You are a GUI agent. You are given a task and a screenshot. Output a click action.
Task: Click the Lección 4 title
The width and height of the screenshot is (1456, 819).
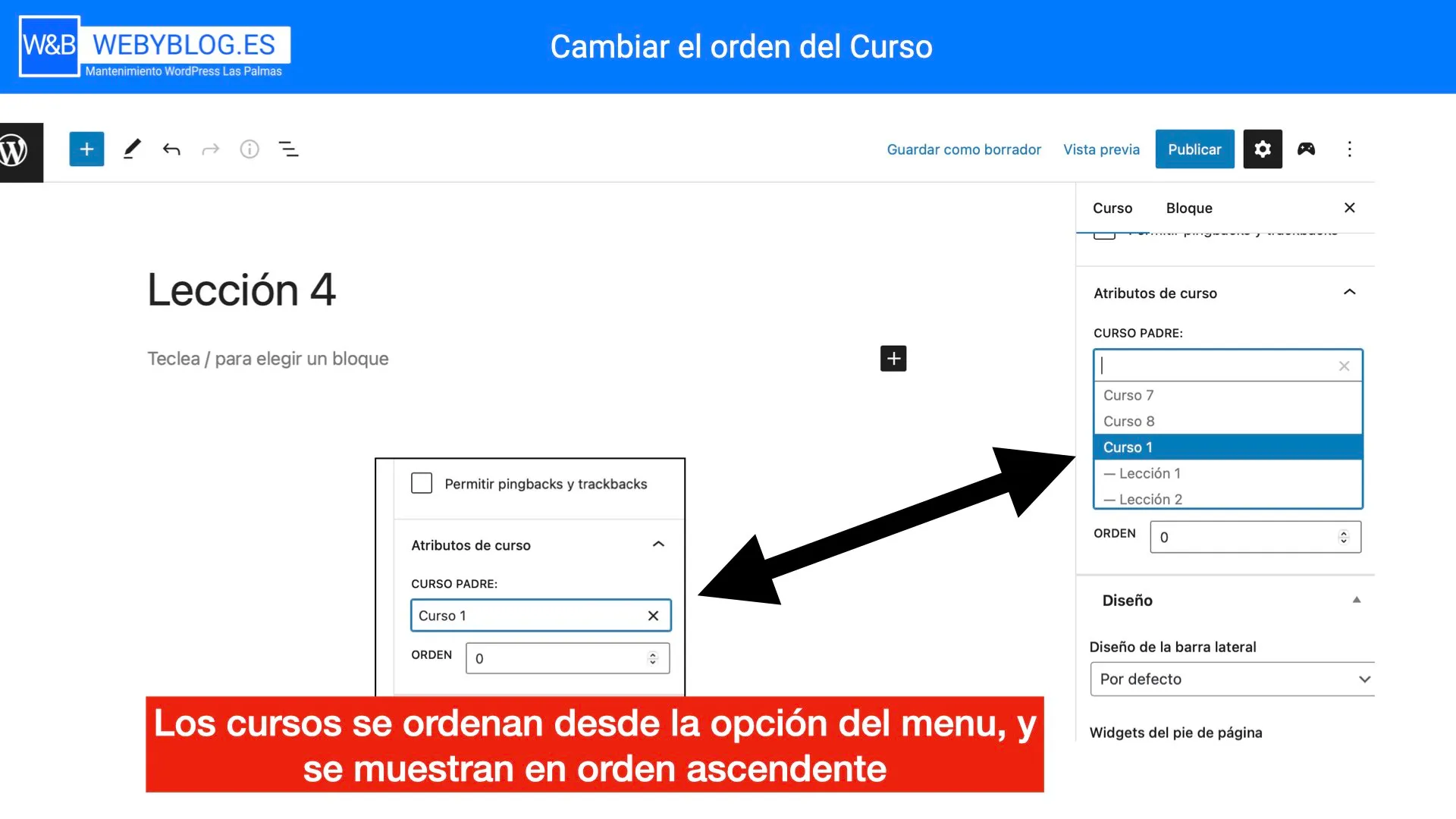click(241, 290)
